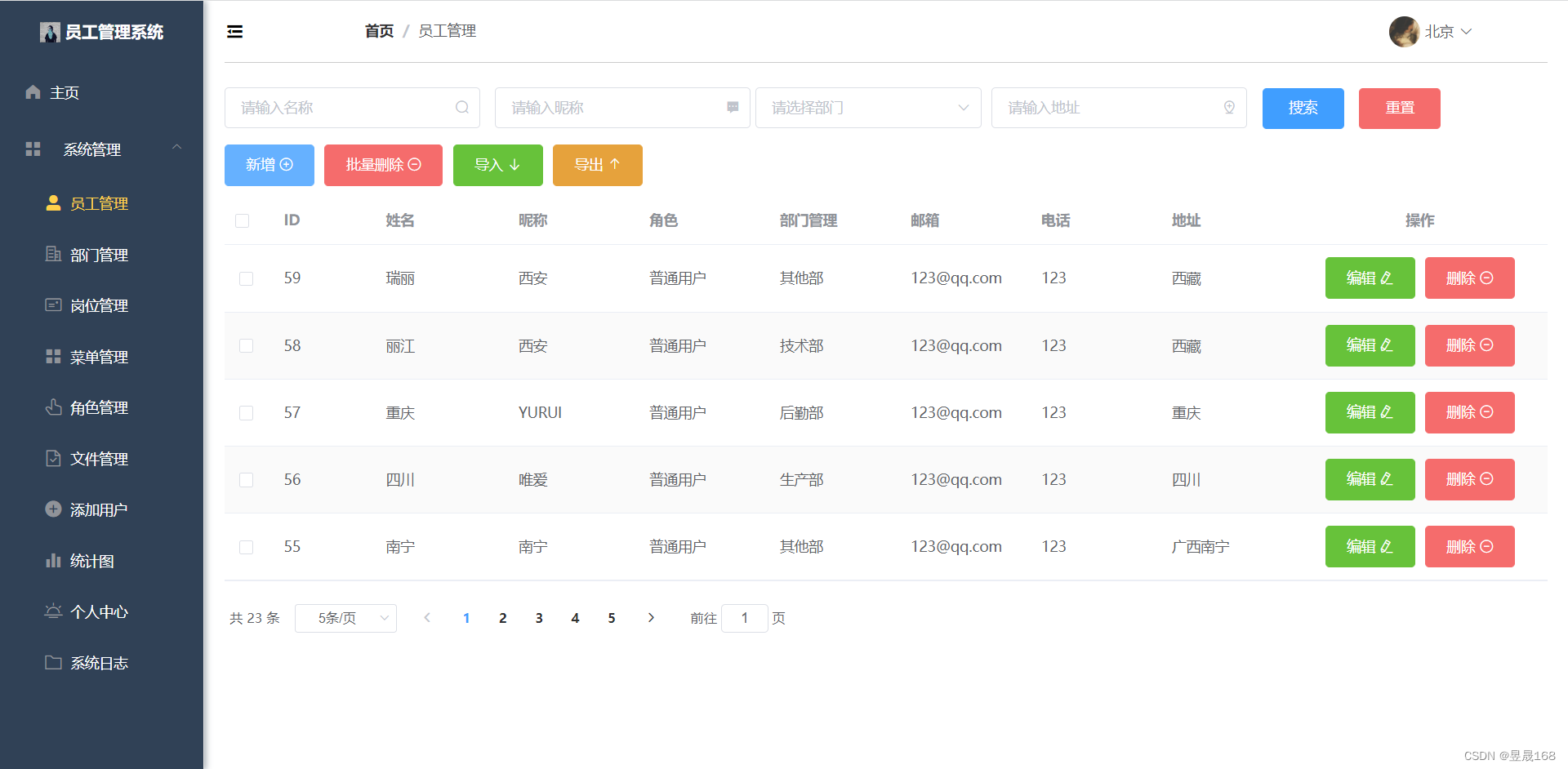Click the building icon beside 部门管理
The height and width of the screenshot is (769, 1568).
coord(53,254)
